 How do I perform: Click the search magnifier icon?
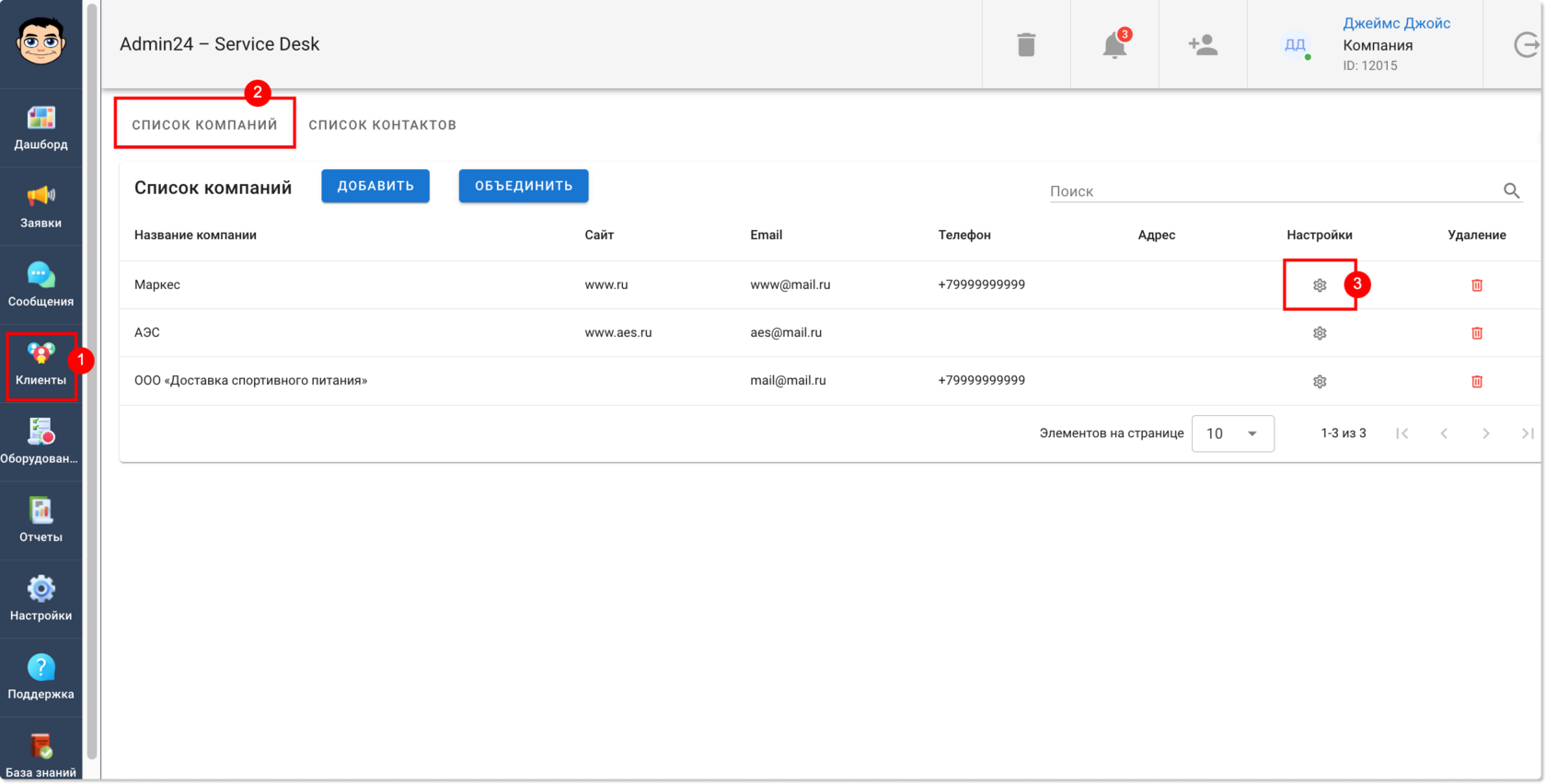tap(1511, 190)
